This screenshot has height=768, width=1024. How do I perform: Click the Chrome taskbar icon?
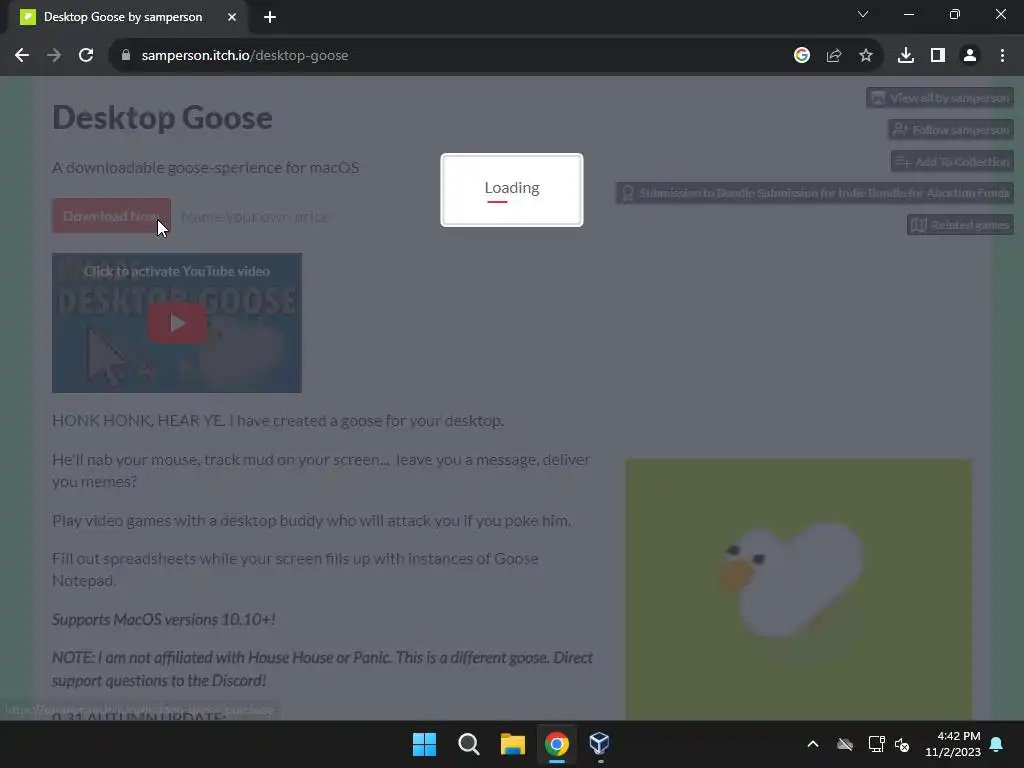(x=556, y=744)
